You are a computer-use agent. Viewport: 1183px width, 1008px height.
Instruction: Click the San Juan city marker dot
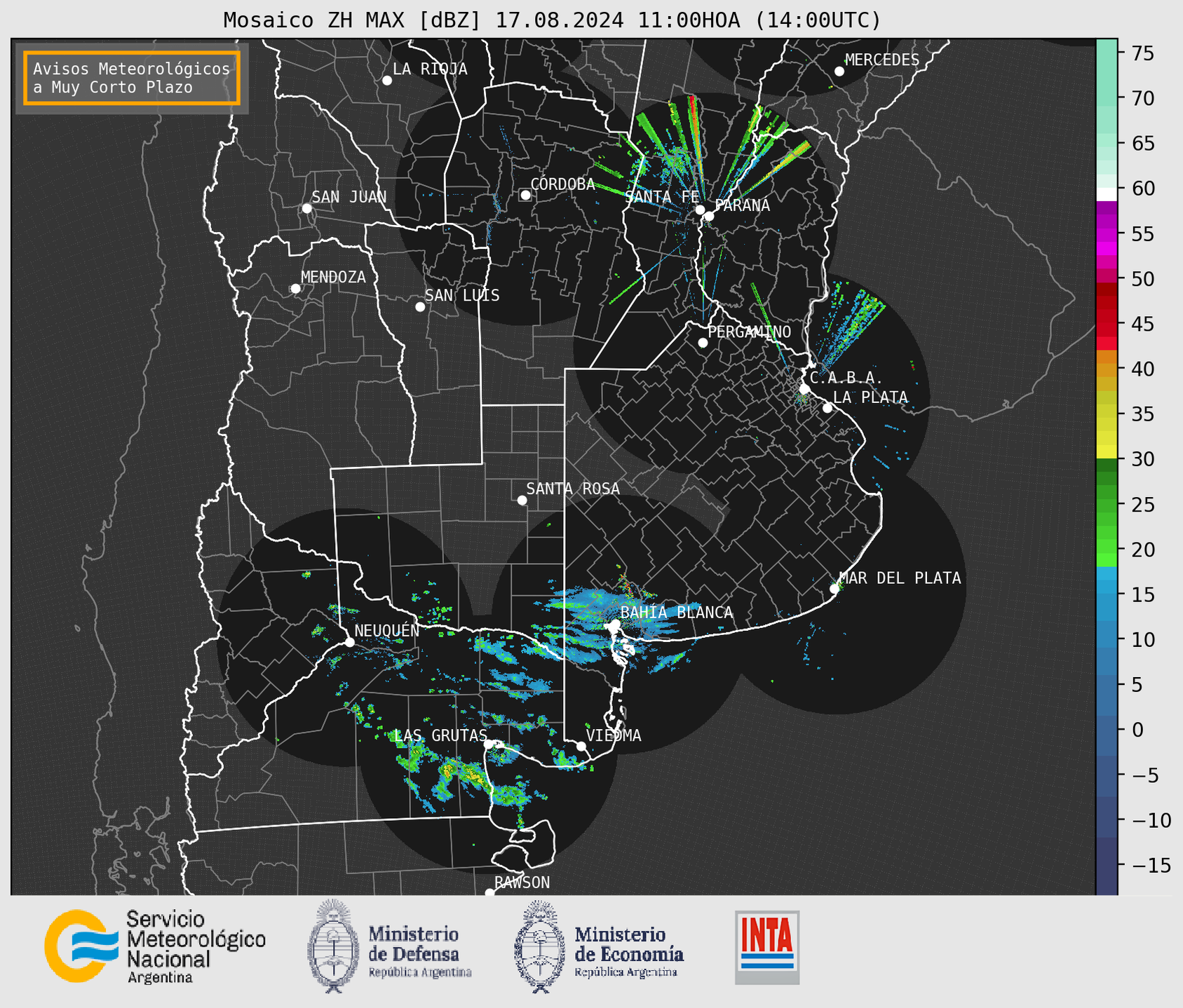tap(306, 208)
